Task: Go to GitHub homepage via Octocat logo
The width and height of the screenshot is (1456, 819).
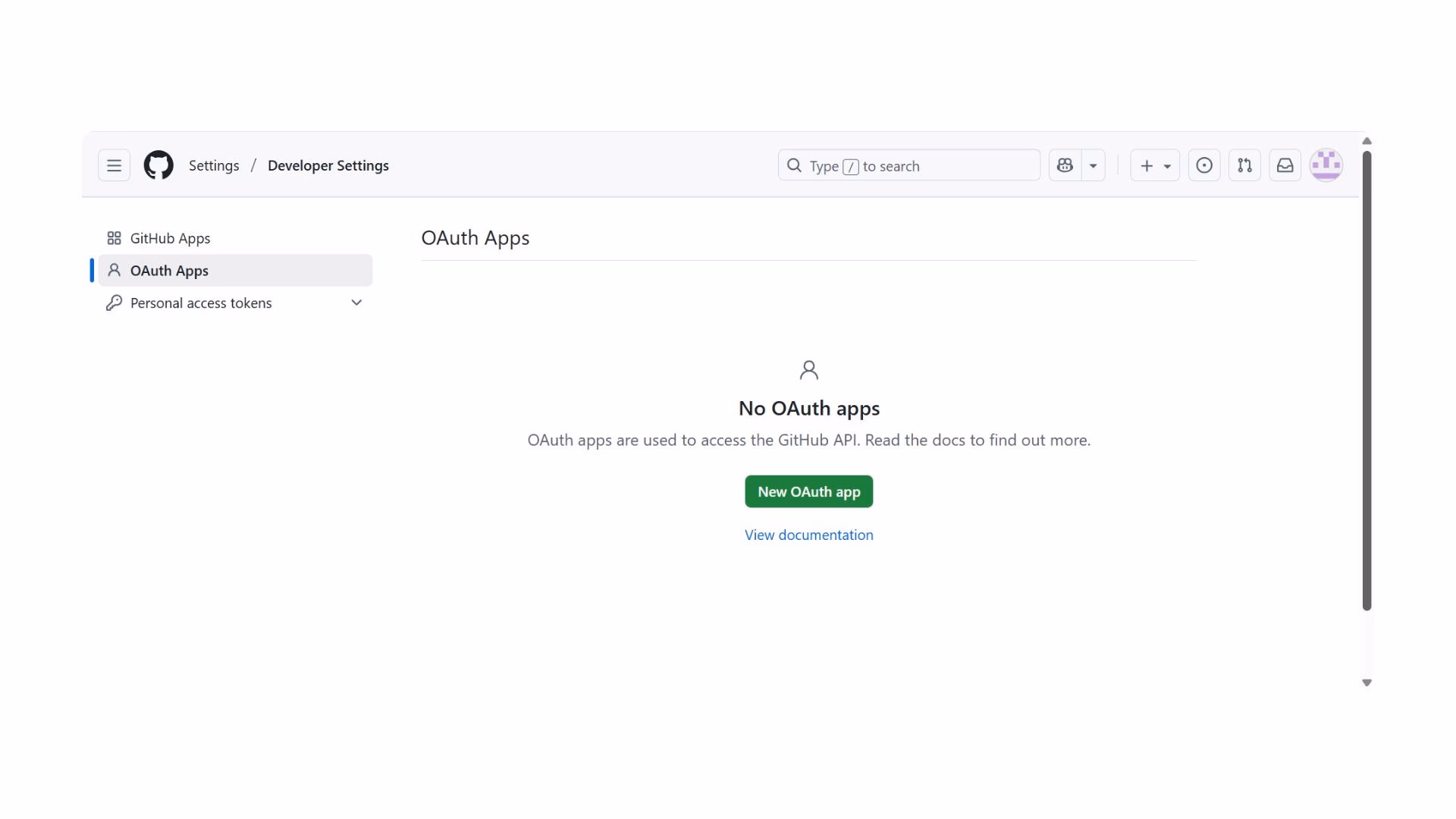Action: pos(158,165)
